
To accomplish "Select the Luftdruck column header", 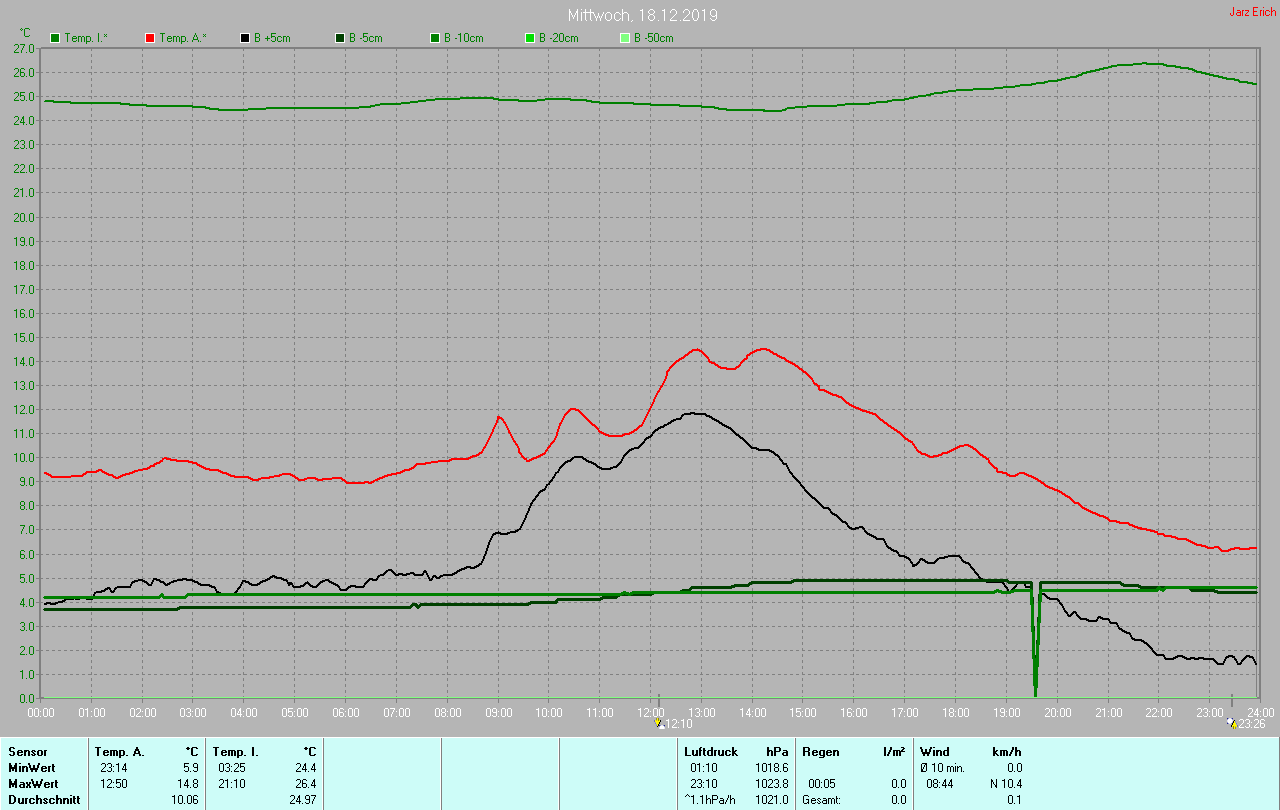I will 711,752.
